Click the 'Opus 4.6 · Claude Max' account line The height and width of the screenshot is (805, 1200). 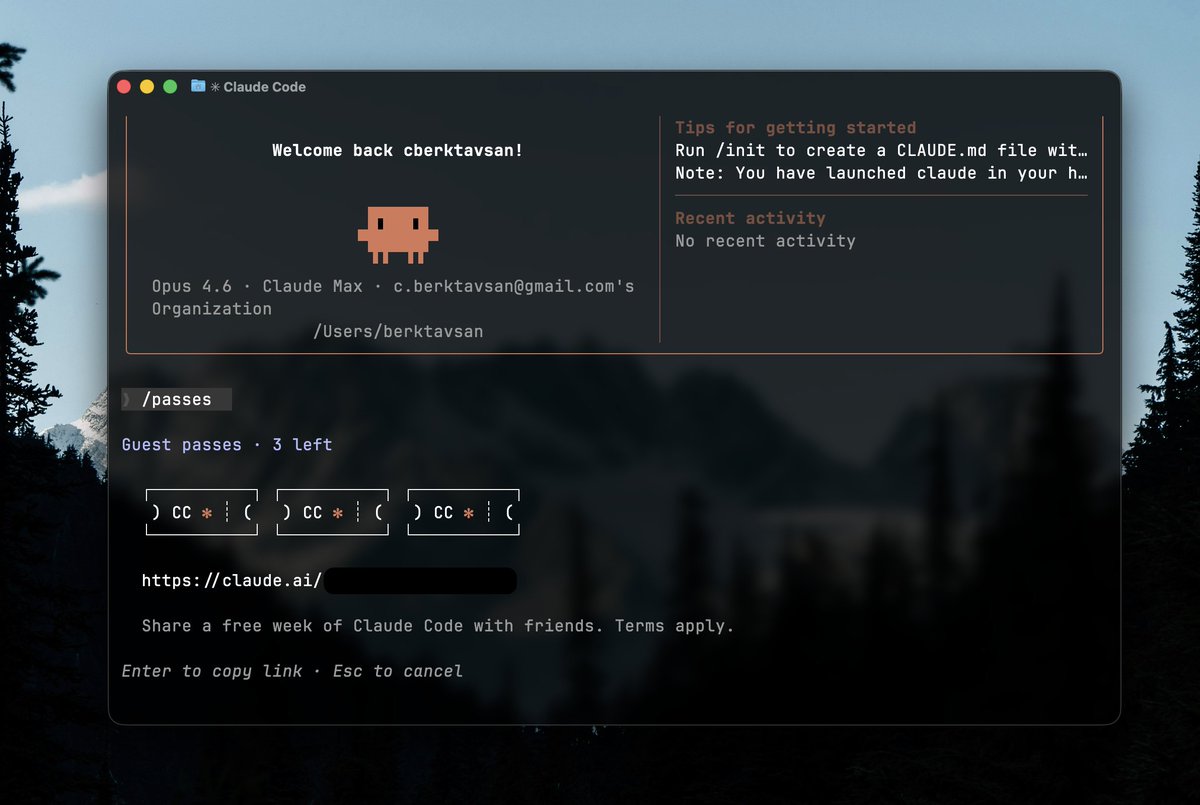point(393,286)
